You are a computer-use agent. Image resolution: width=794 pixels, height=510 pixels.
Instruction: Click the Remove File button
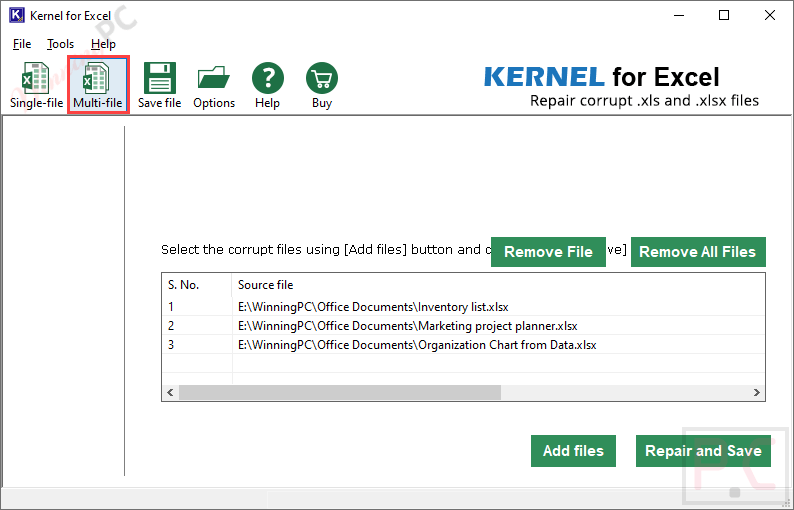(548, 252)
